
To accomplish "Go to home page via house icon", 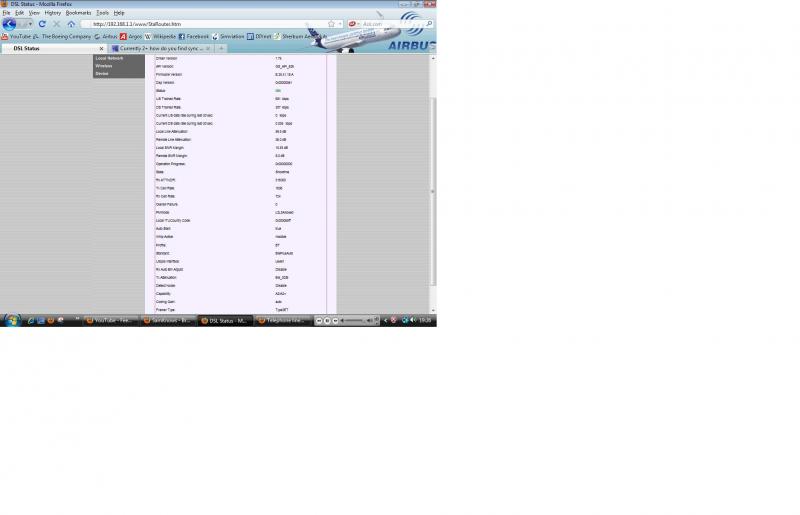I will point(71,23).
